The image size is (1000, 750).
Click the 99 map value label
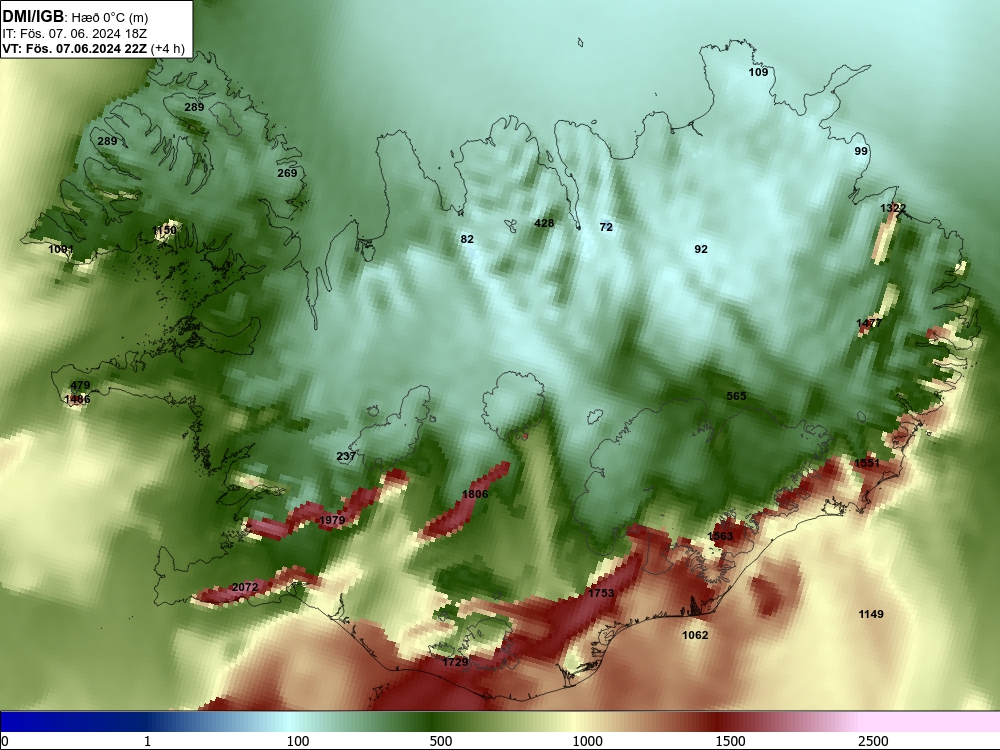click(861, 151)
